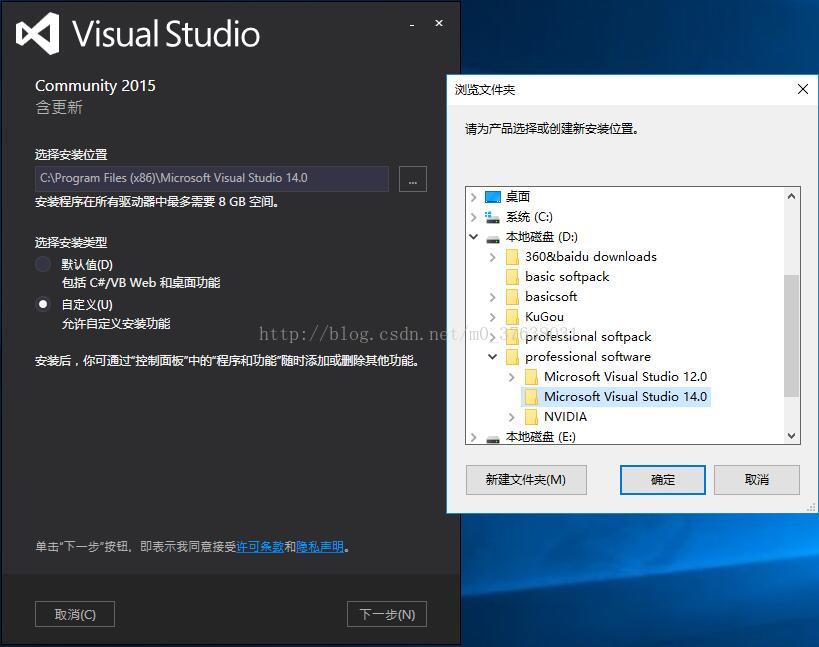This screenshot has width=819, height=647.
Task: Select the Microsoft Visual Studio 12.0 folder label
Action: (625, 377)
